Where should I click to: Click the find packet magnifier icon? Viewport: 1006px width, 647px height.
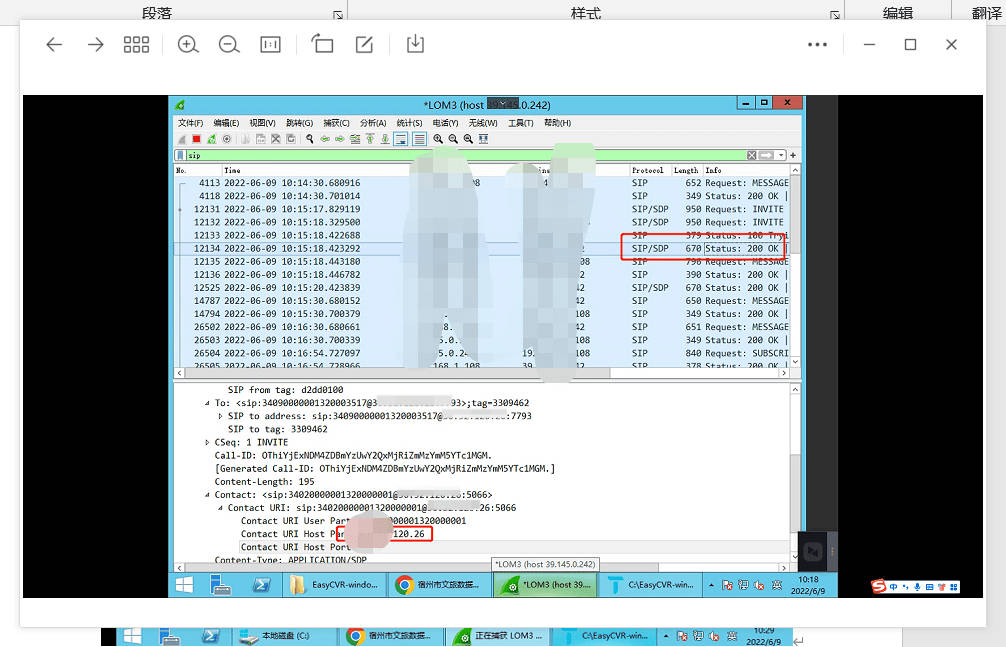click(310, 139)
